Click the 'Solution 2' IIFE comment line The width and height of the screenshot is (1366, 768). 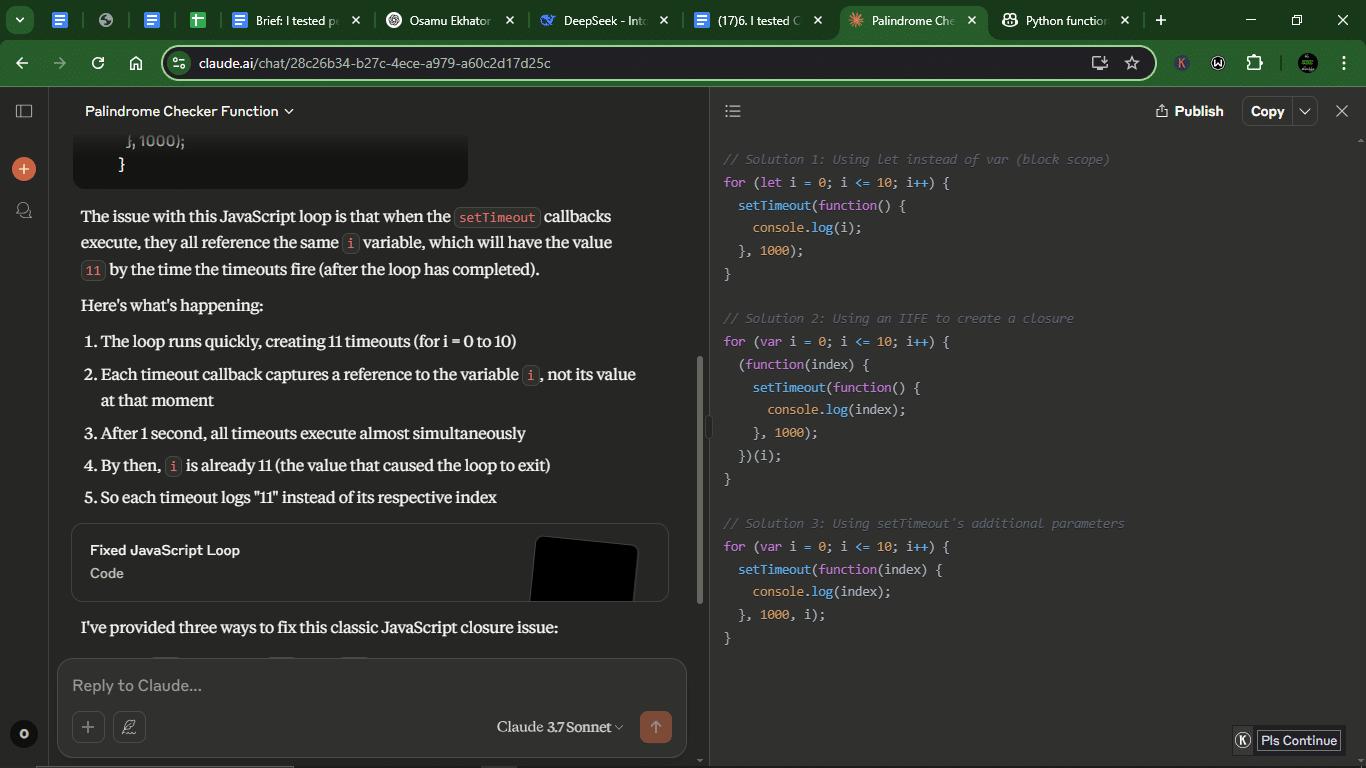coord(898,318)
